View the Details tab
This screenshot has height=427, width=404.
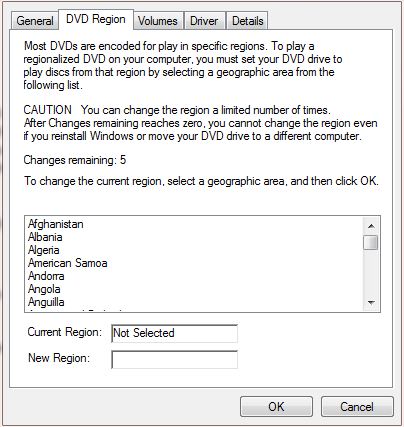pos(247,21)
